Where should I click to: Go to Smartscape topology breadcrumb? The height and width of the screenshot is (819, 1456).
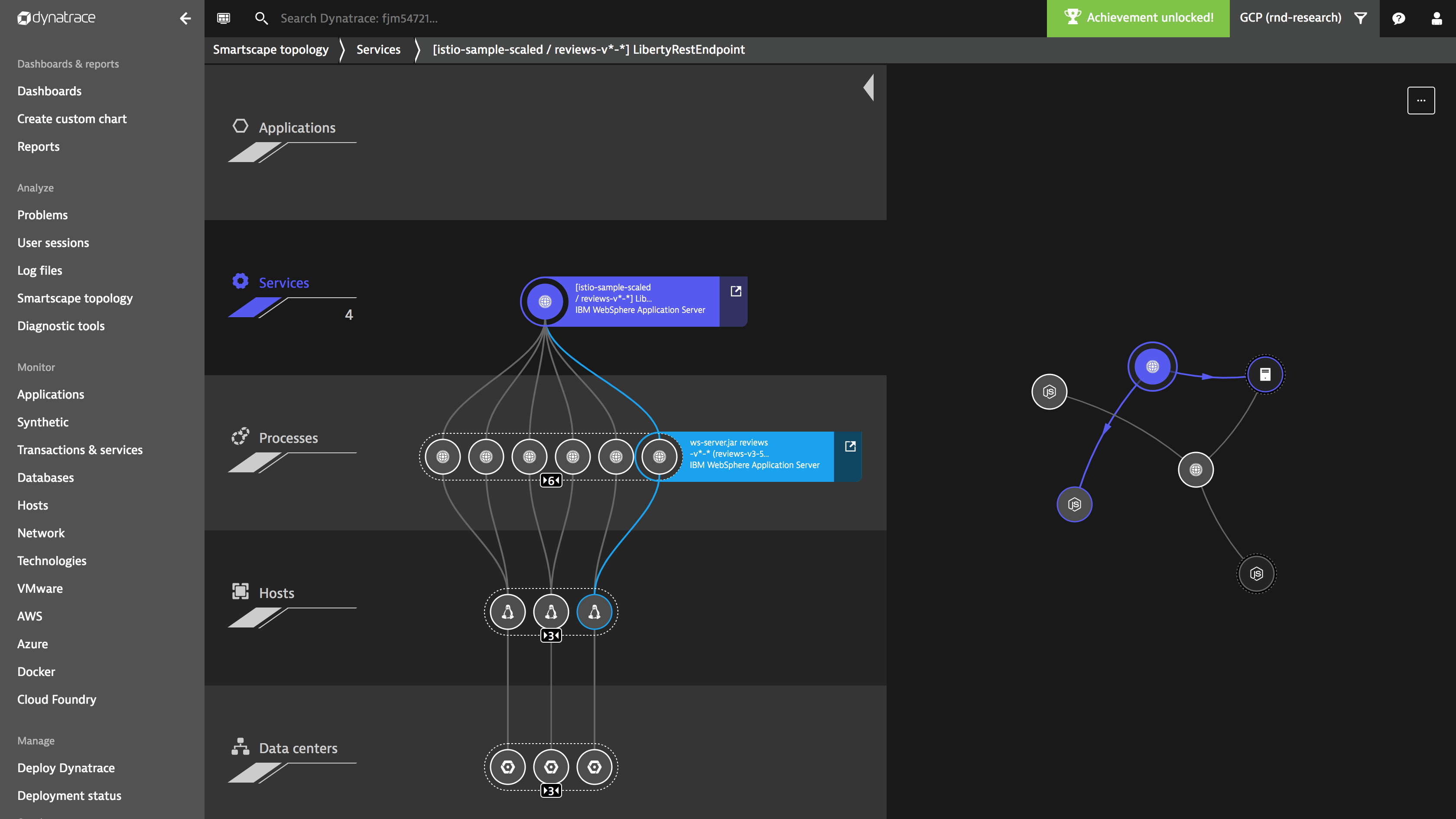click(271, 50)
